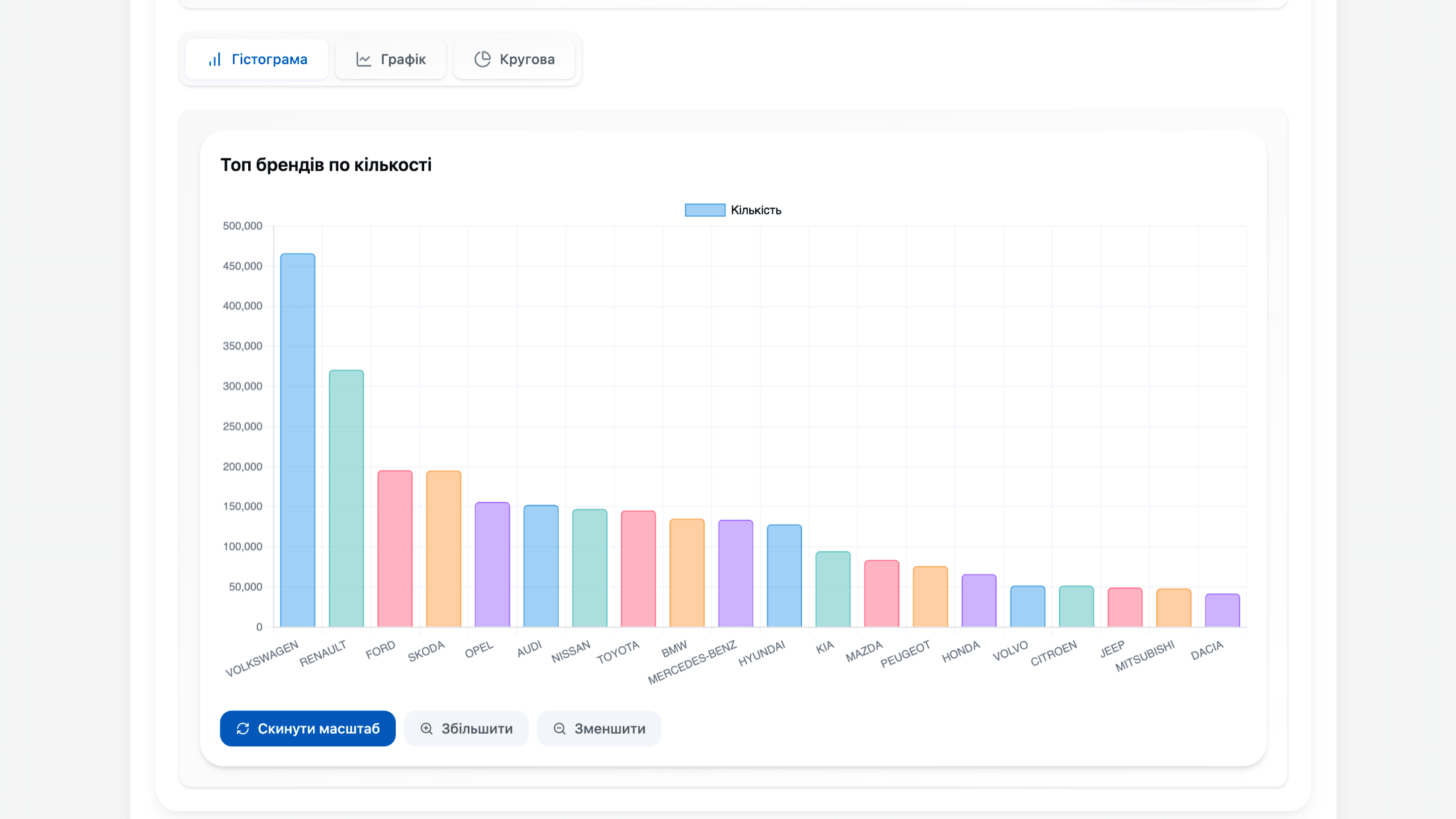Switch to the Графік view
The height and width of the screenshot is (819, 1456).
[x=390, y=59]
